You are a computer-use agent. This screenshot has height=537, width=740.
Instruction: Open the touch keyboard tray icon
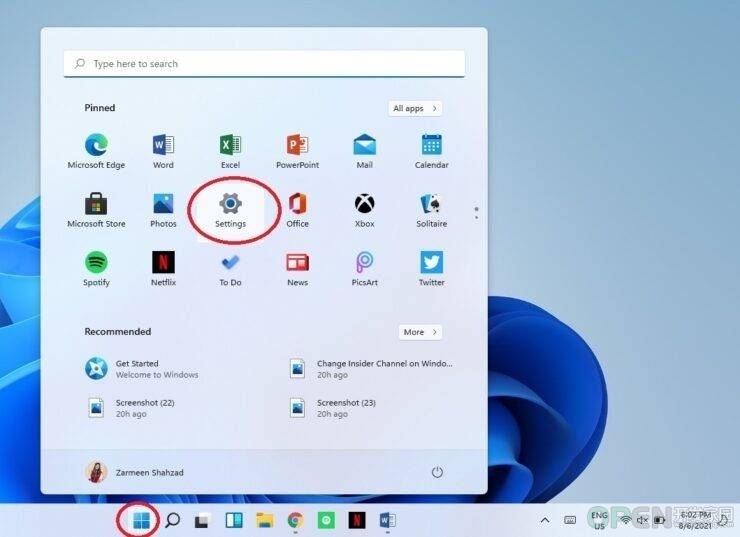(570, 520)
